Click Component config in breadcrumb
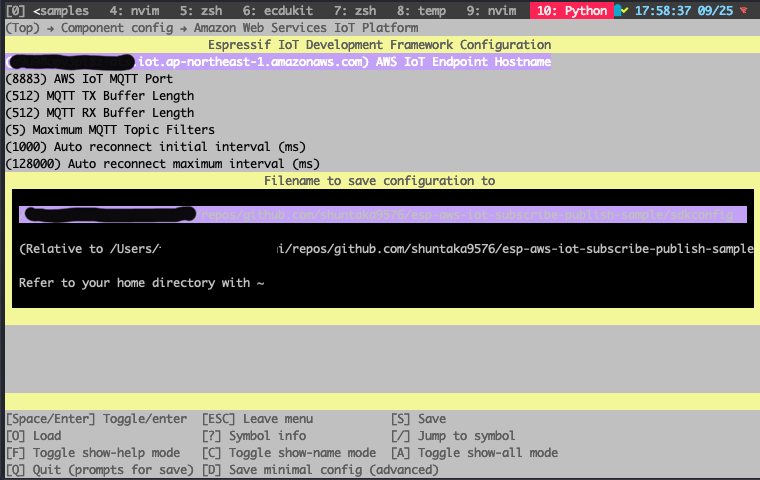The width and height of the screenshot is (760, 480). 117,28
